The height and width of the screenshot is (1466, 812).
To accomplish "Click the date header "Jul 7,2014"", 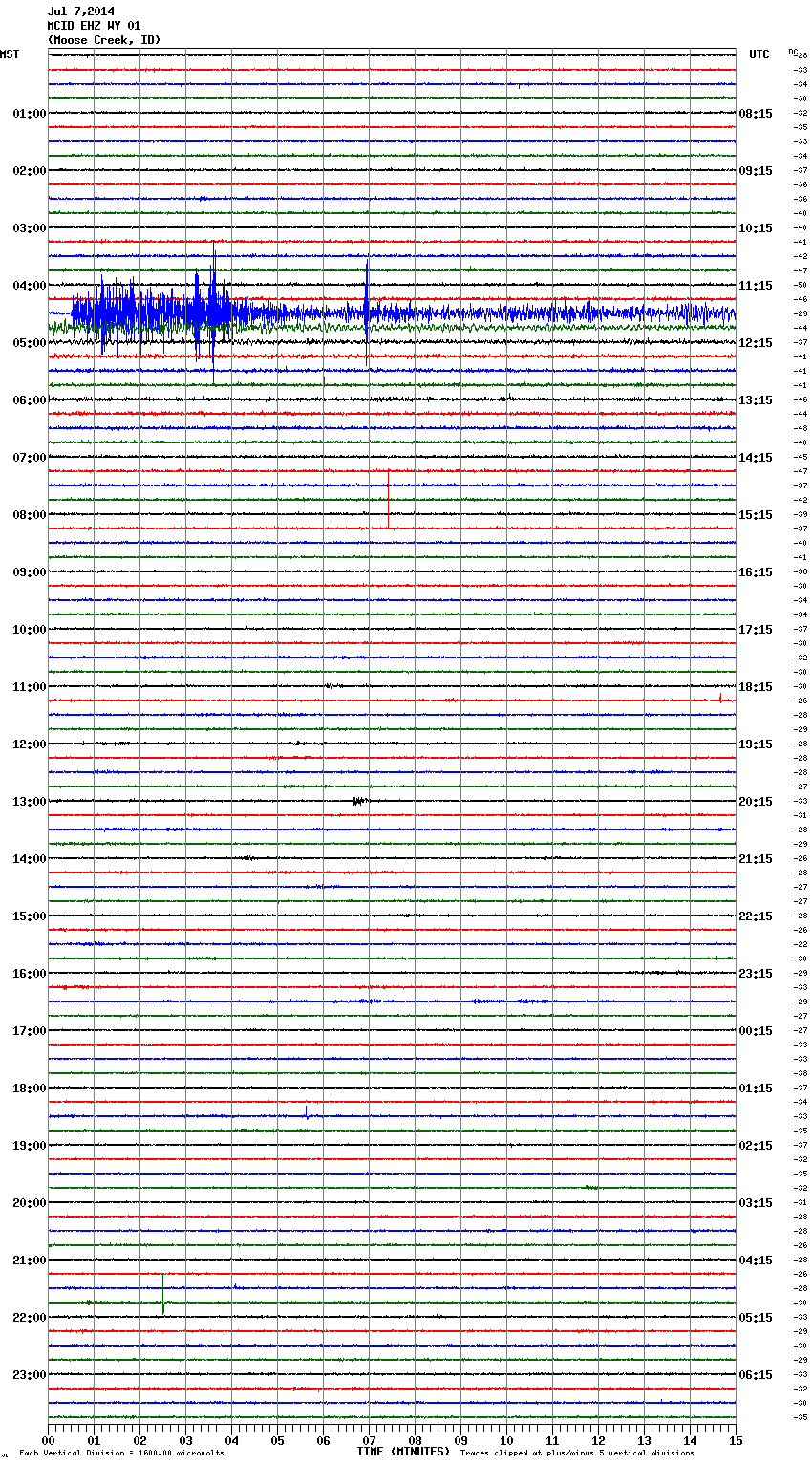I will click(81, 11).
